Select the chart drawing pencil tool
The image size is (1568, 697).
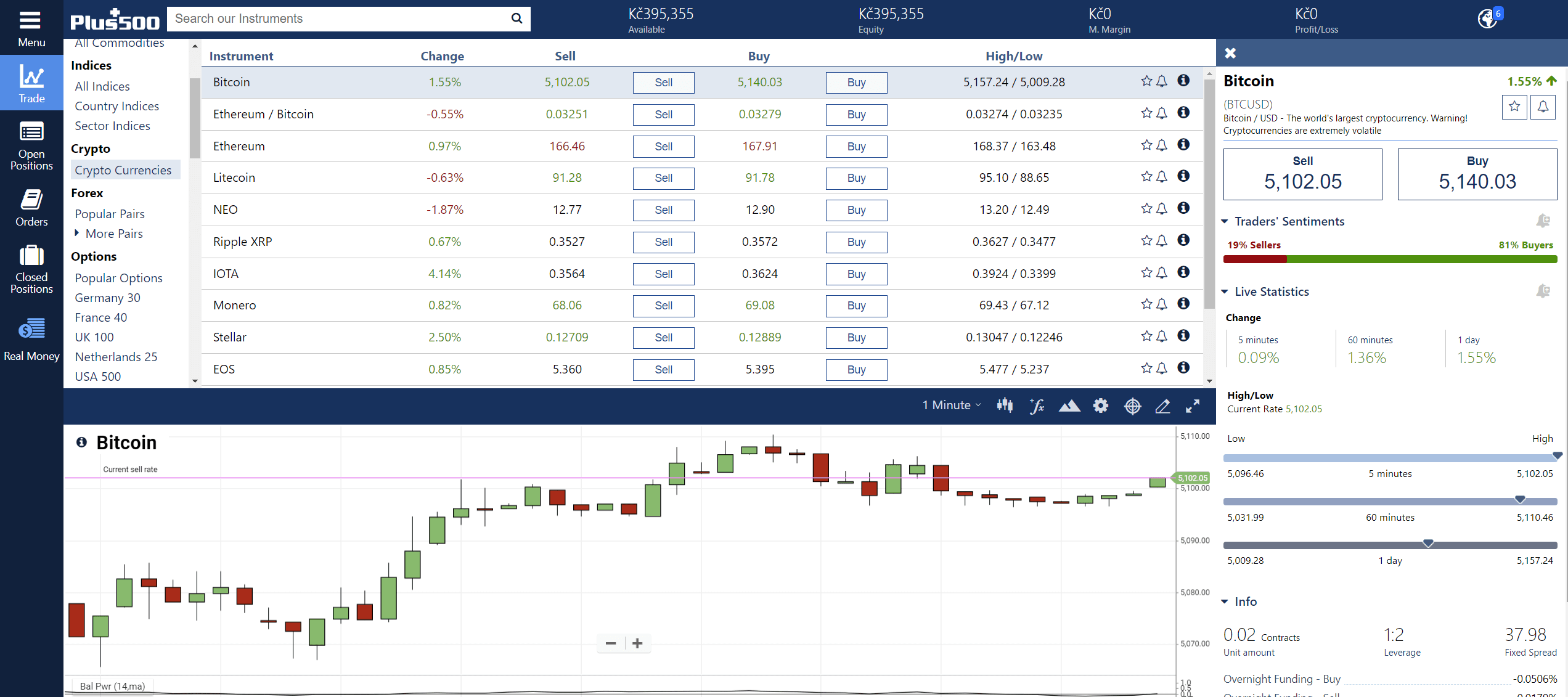click(1162, 406)
